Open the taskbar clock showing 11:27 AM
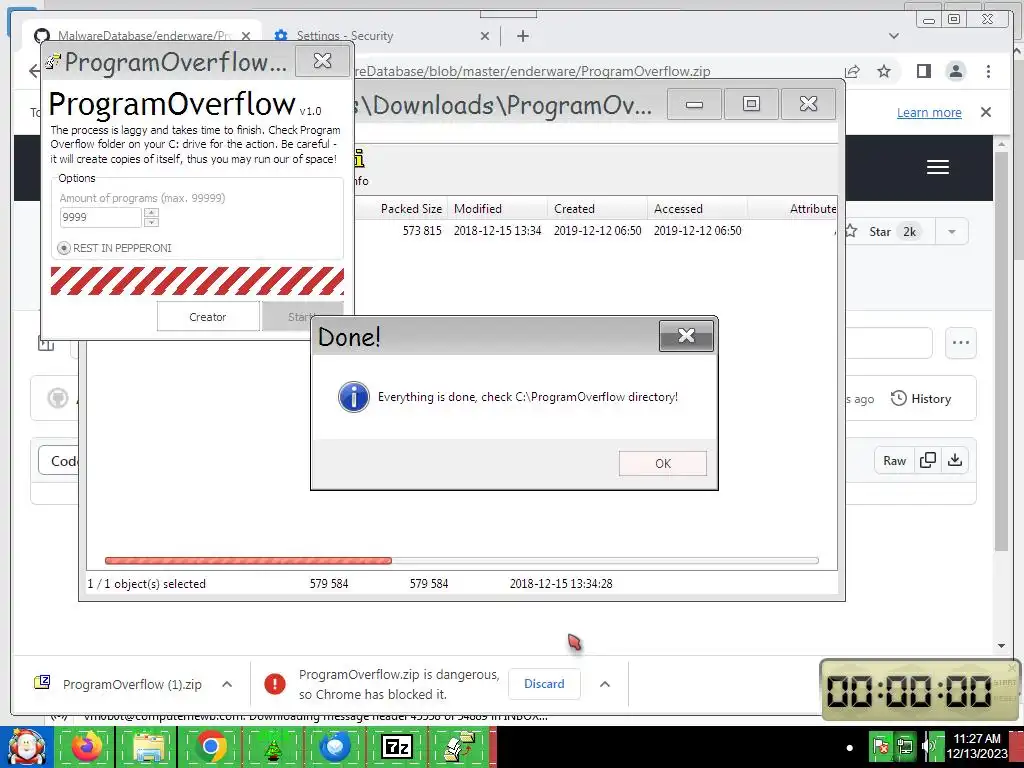Image resolution: width=1024 pixels, height=768 pixels. click(977, 746)
